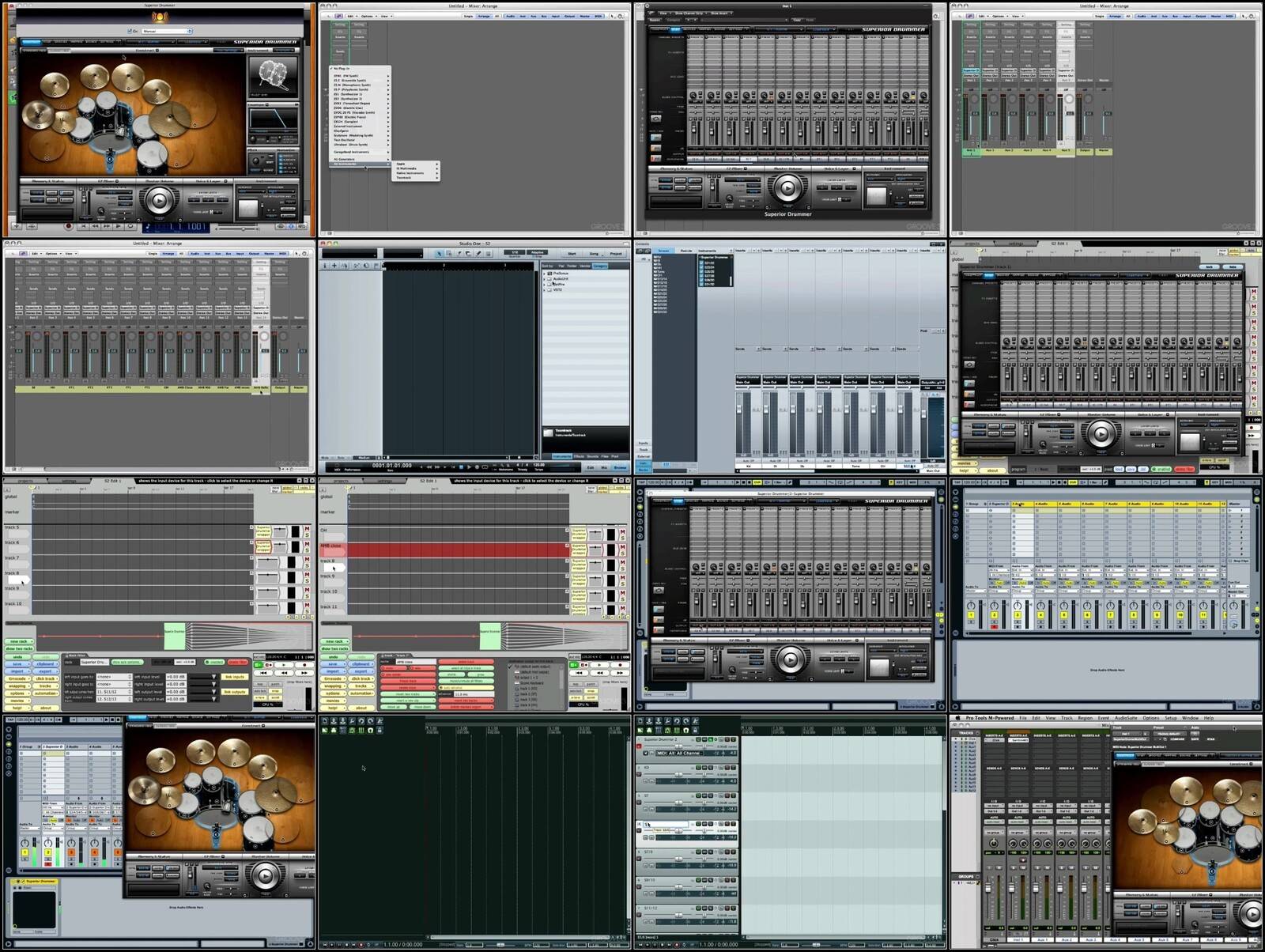Select the 'Aux 1' track name in Pro Tools
The width and height of the screenshot is (1265, 952).
pyautogui.click(x=1042, y=939)
